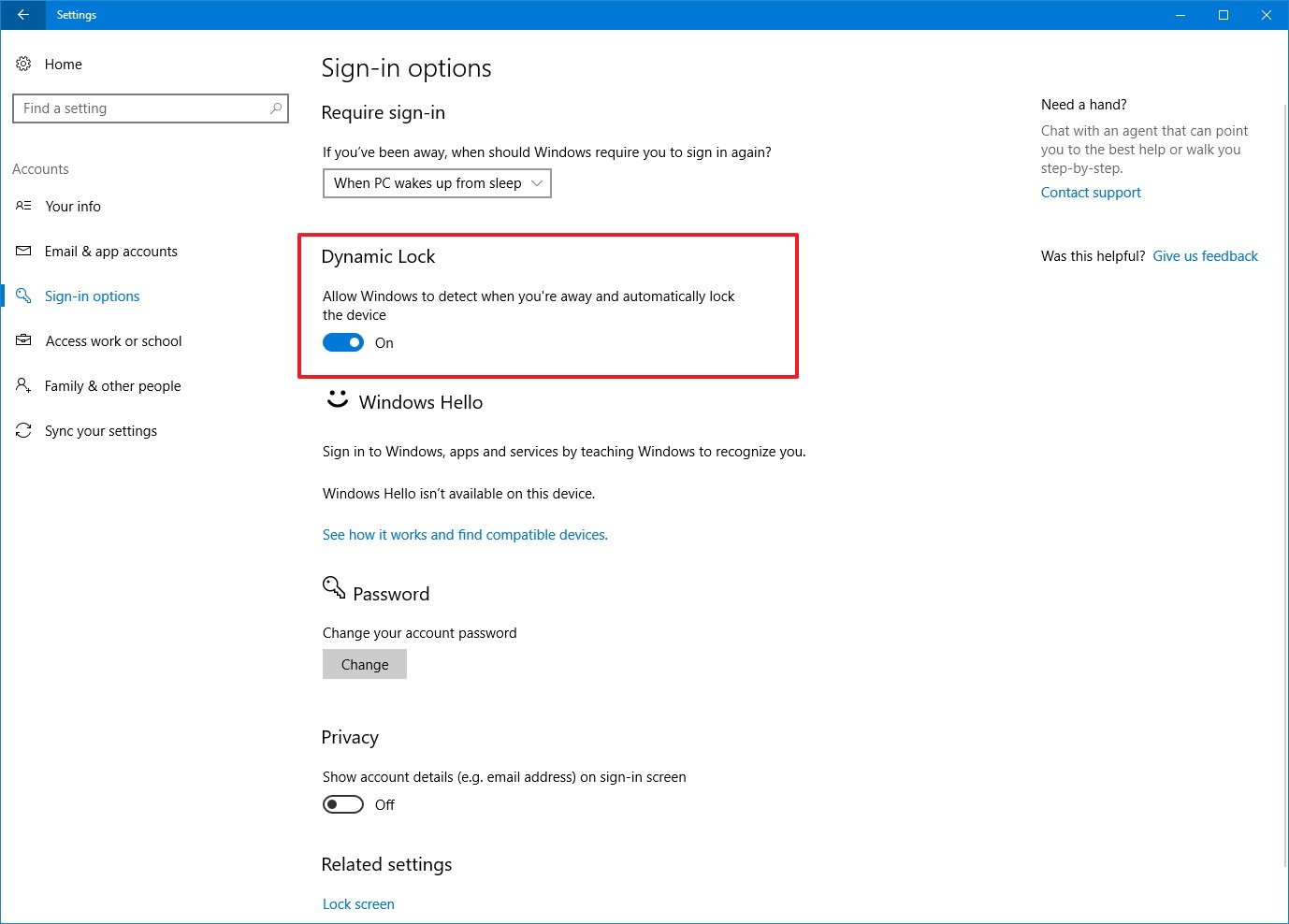
Task: Open the require sign-in dropdown
Action: (437, 183)
